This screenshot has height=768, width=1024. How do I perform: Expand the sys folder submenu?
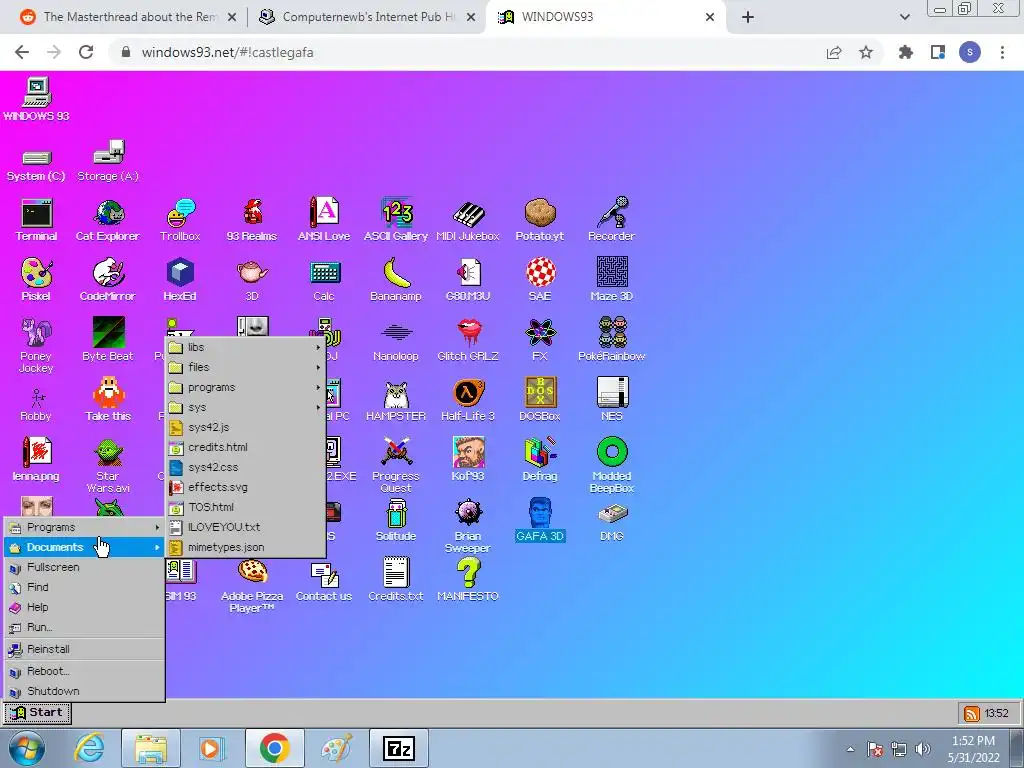(x=246, y=408)
